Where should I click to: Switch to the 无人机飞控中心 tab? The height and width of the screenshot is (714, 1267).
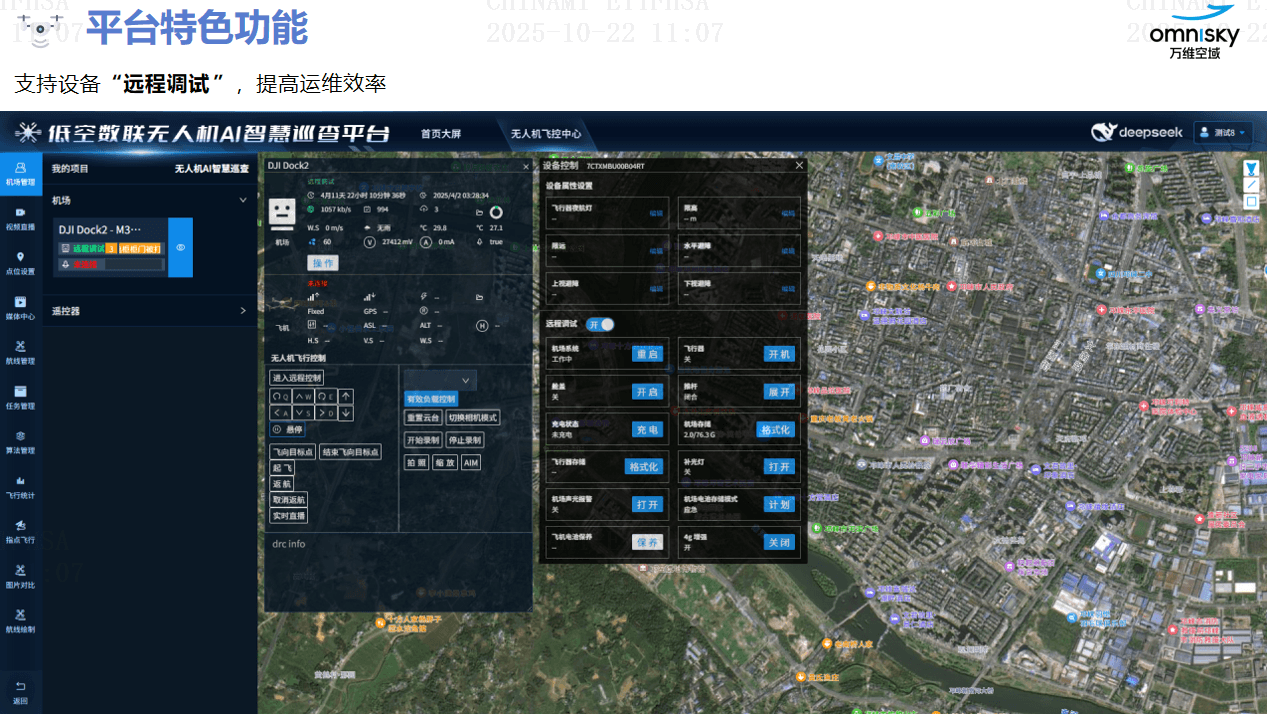coord(546,133)
